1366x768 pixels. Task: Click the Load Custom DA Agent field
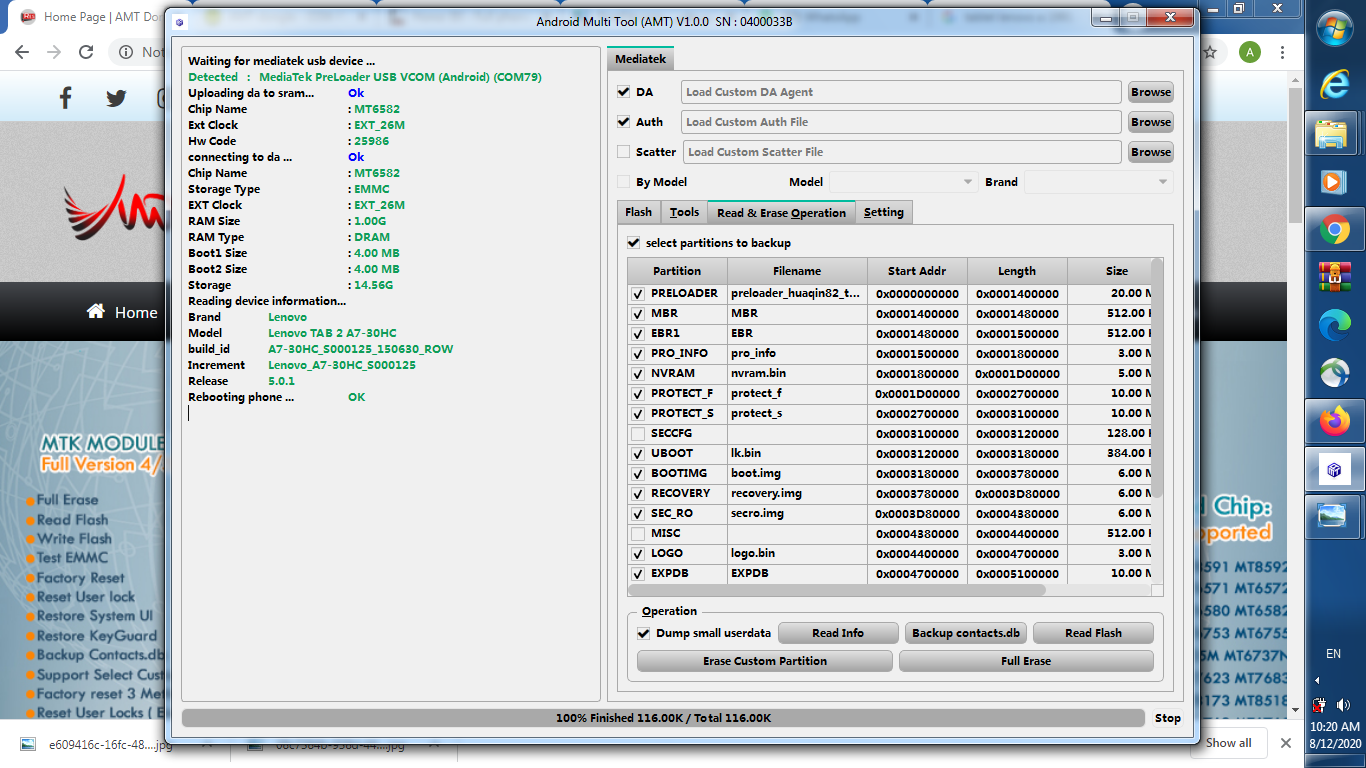coord(901,92)
